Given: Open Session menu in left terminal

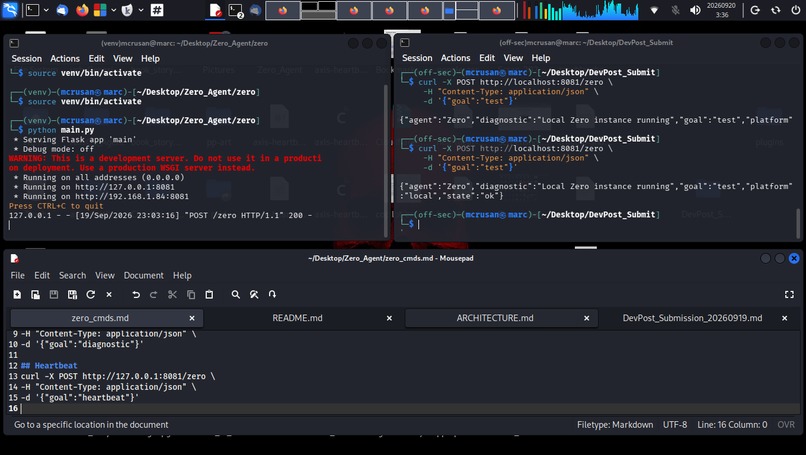Looking at the screenshot, I should (x=27, y=59).
